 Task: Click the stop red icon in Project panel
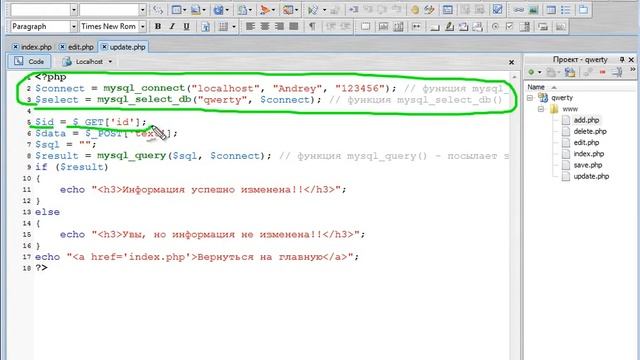point(602,72)
